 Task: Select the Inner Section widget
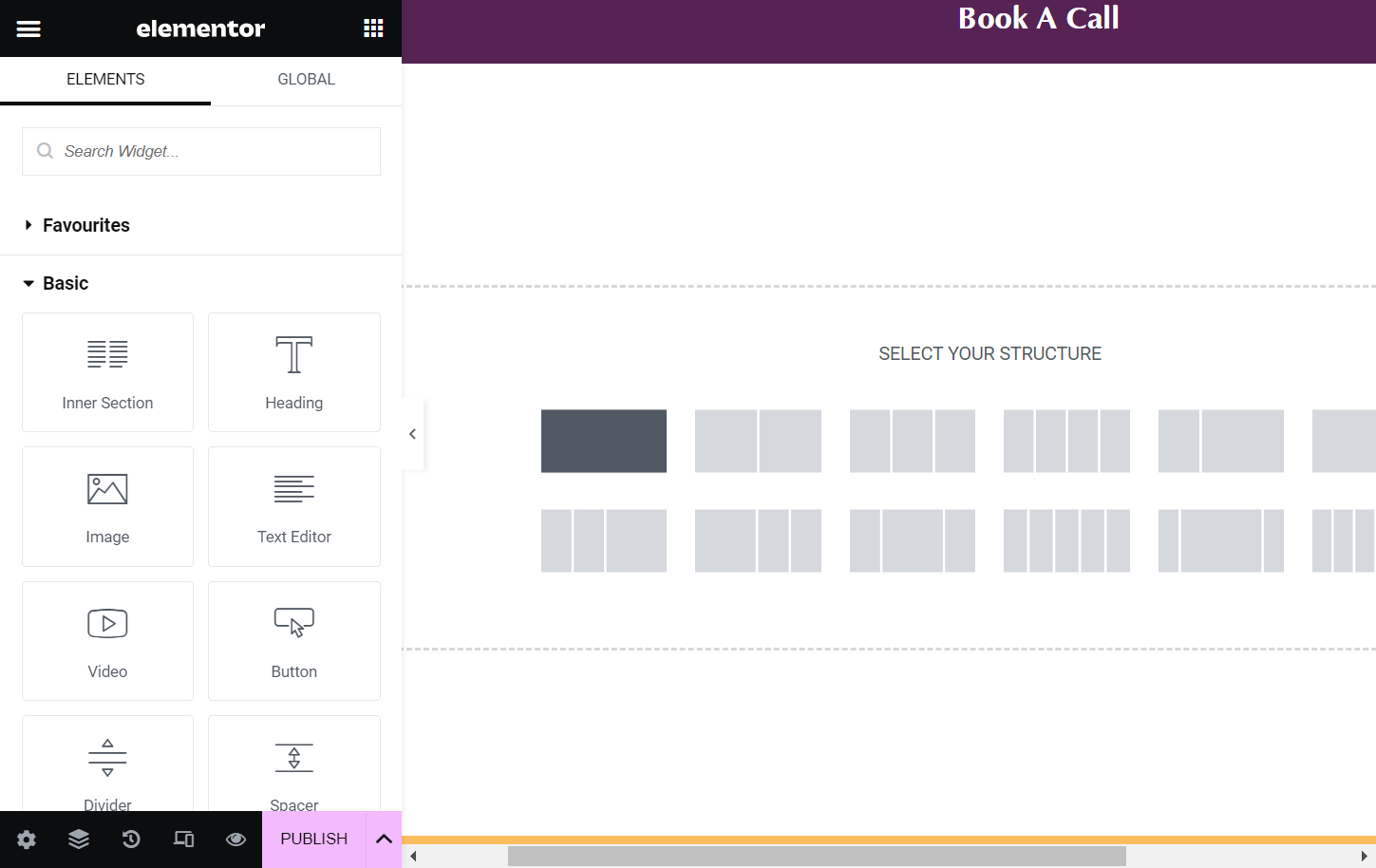(107, 372)
